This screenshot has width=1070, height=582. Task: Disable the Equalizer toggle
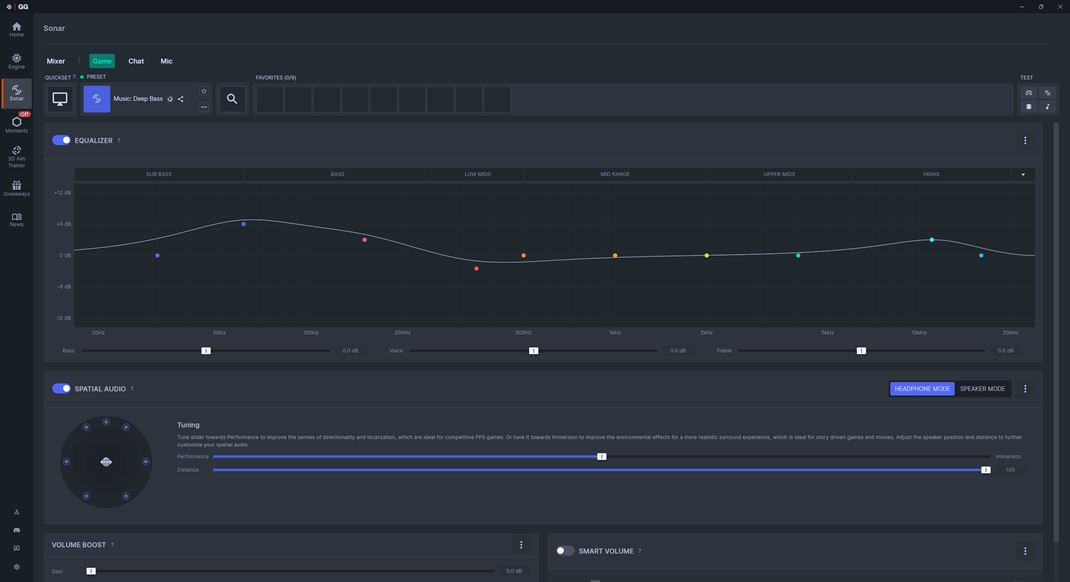click(61, 140)
